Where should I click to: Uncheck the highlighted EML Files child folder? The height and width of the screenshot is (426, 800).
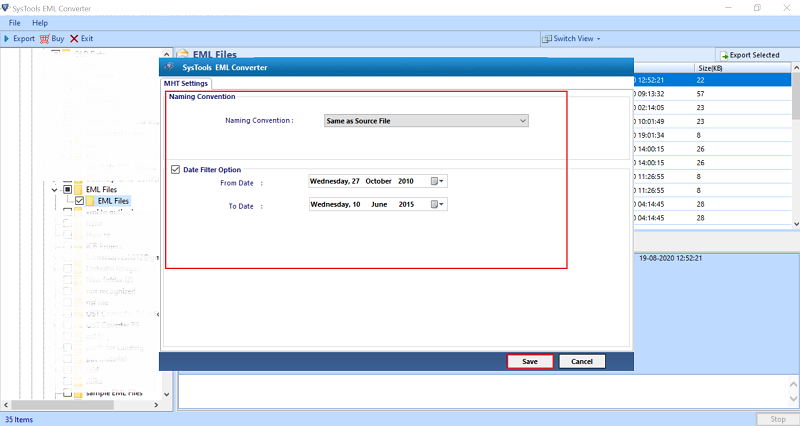coord(79,201)
